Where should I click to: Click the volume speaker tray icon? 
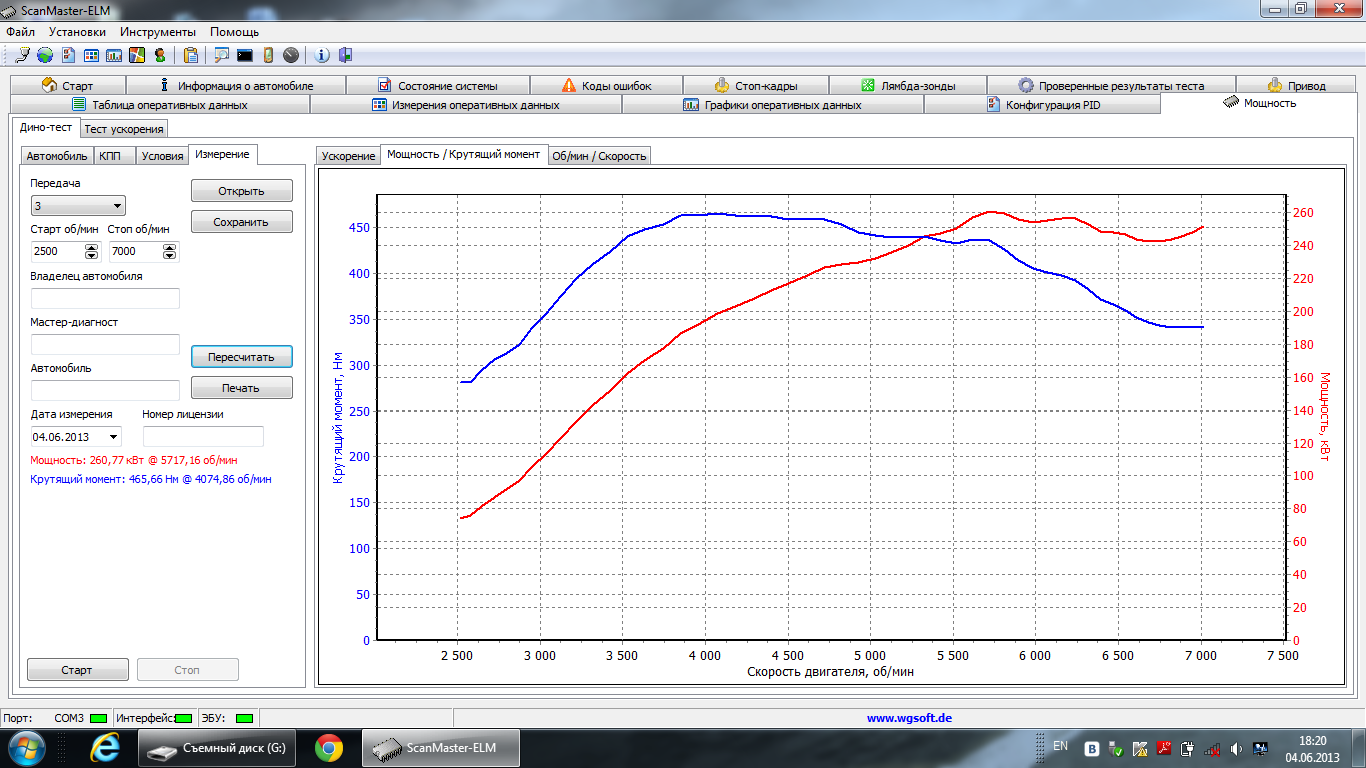tap(1237, 748)
